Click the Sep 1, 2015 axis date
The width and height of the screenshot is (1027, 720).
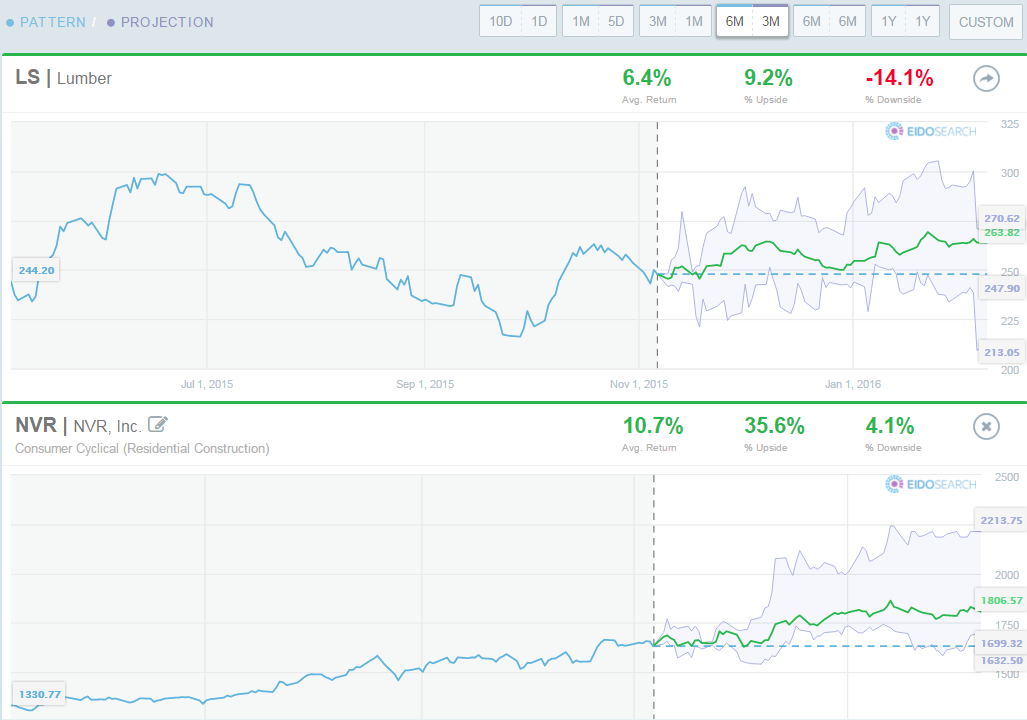pos(424,385)
